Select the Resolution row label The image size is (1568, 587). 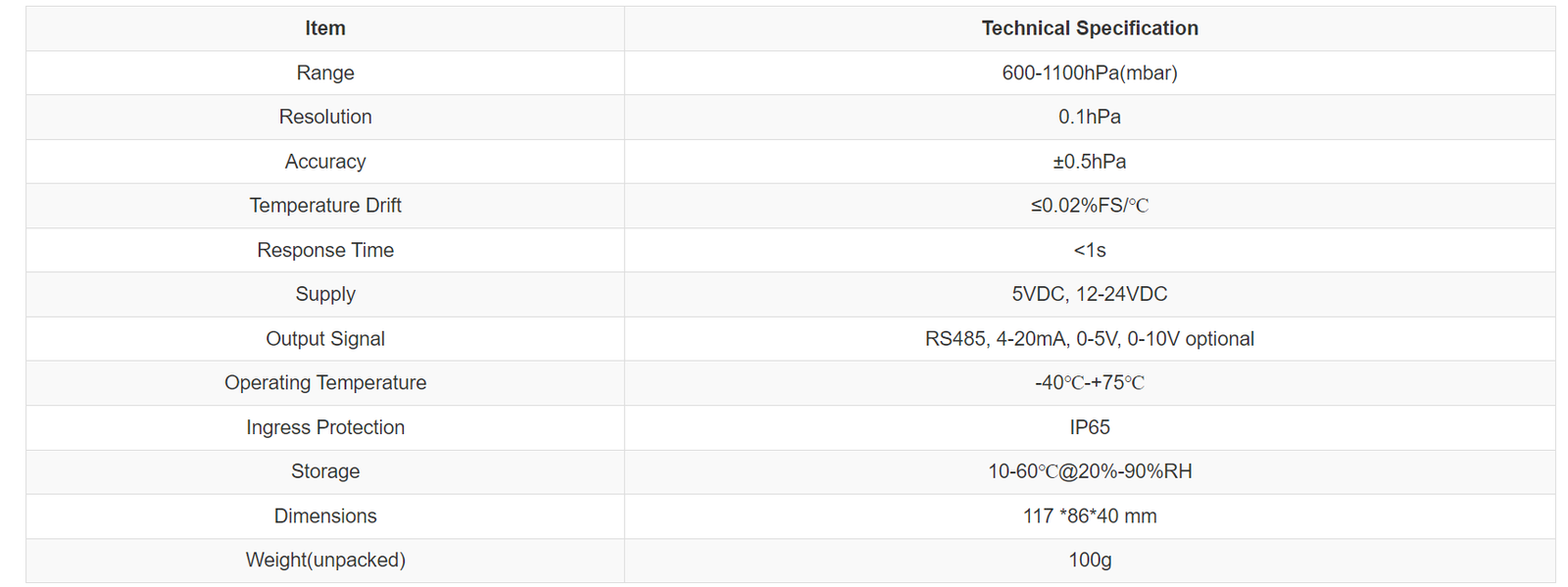click(325, 117)
